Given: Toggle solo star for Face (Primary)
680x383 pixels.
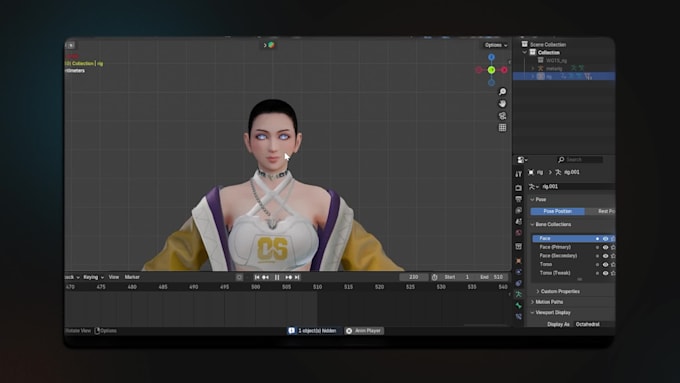Looking at the screenshot, I should [613, 247].
